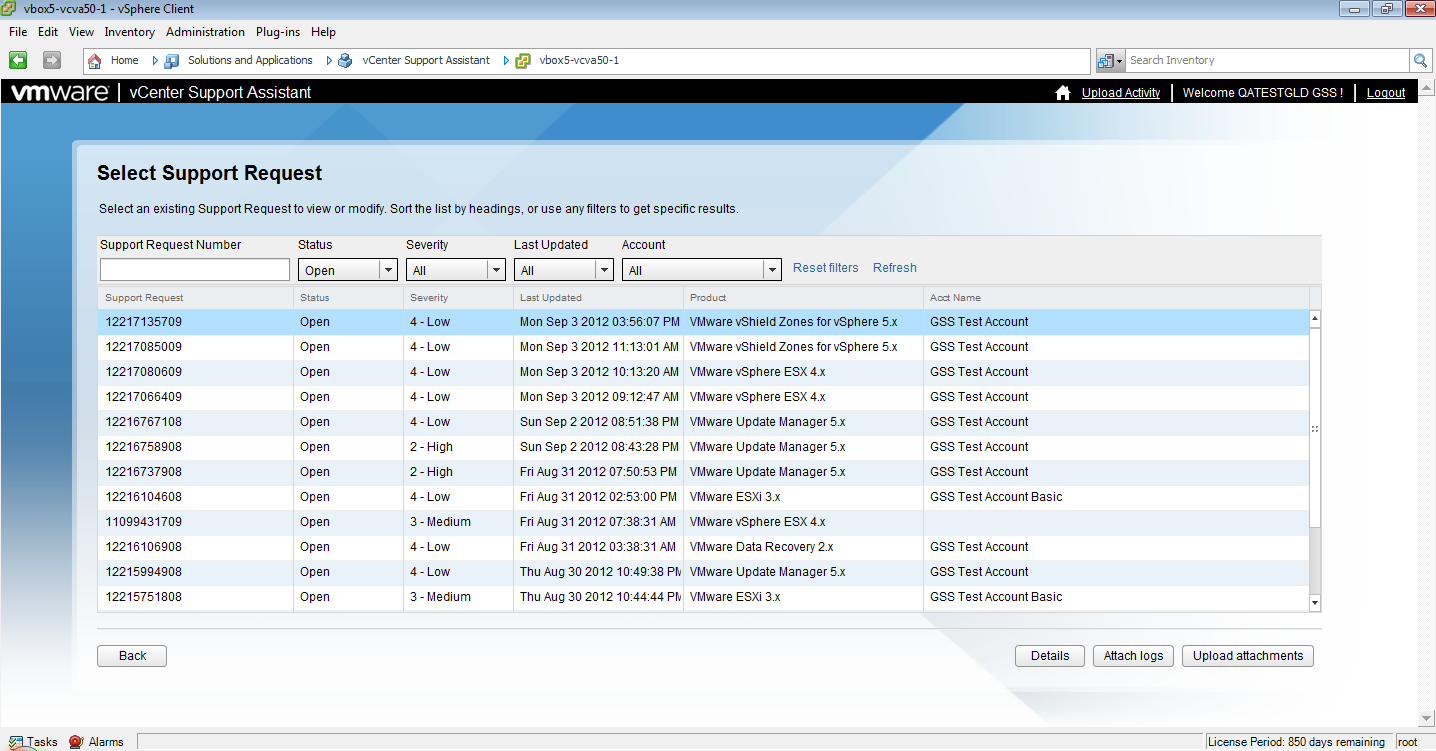The image size is (1436, 751).
Task: Click the Logout link
Action: click(1386, 93)
